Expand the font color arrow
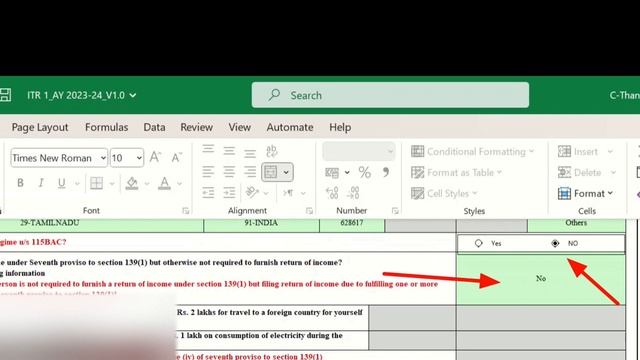 point(179,184)
